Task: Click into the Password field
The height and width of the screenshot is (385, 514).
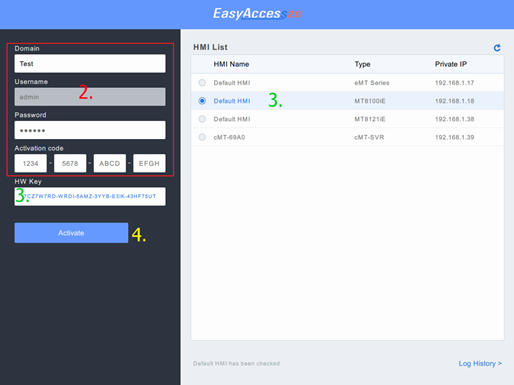Action: (90, 130)
